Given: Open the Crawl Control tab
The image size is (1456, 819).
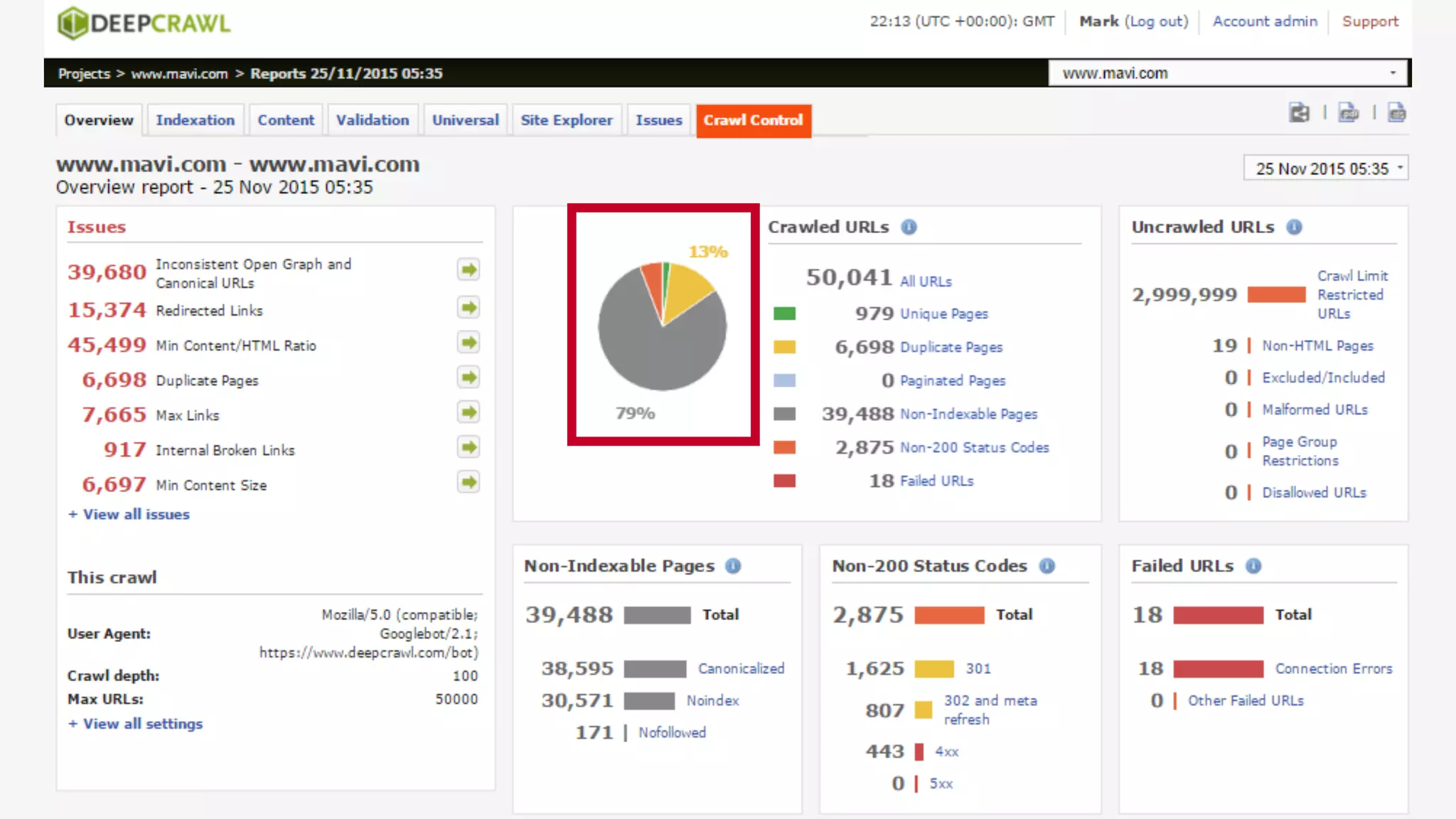Looking at the screenshot, I should click(x=753, y=120).
